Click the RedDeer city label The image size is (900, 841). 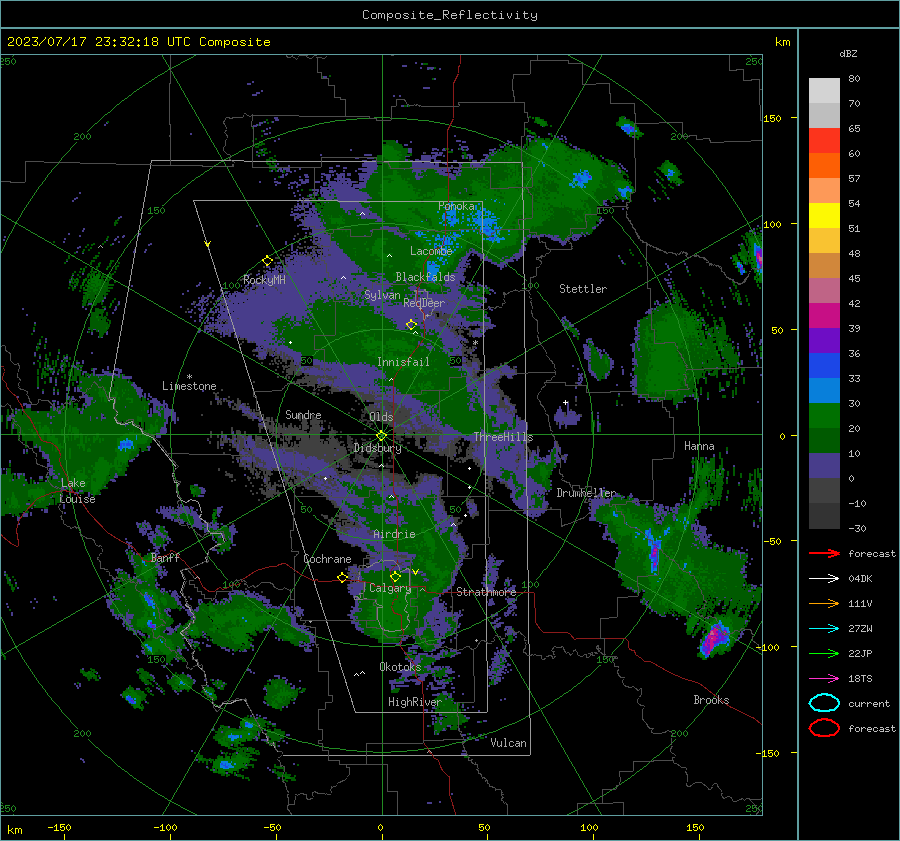424,303
